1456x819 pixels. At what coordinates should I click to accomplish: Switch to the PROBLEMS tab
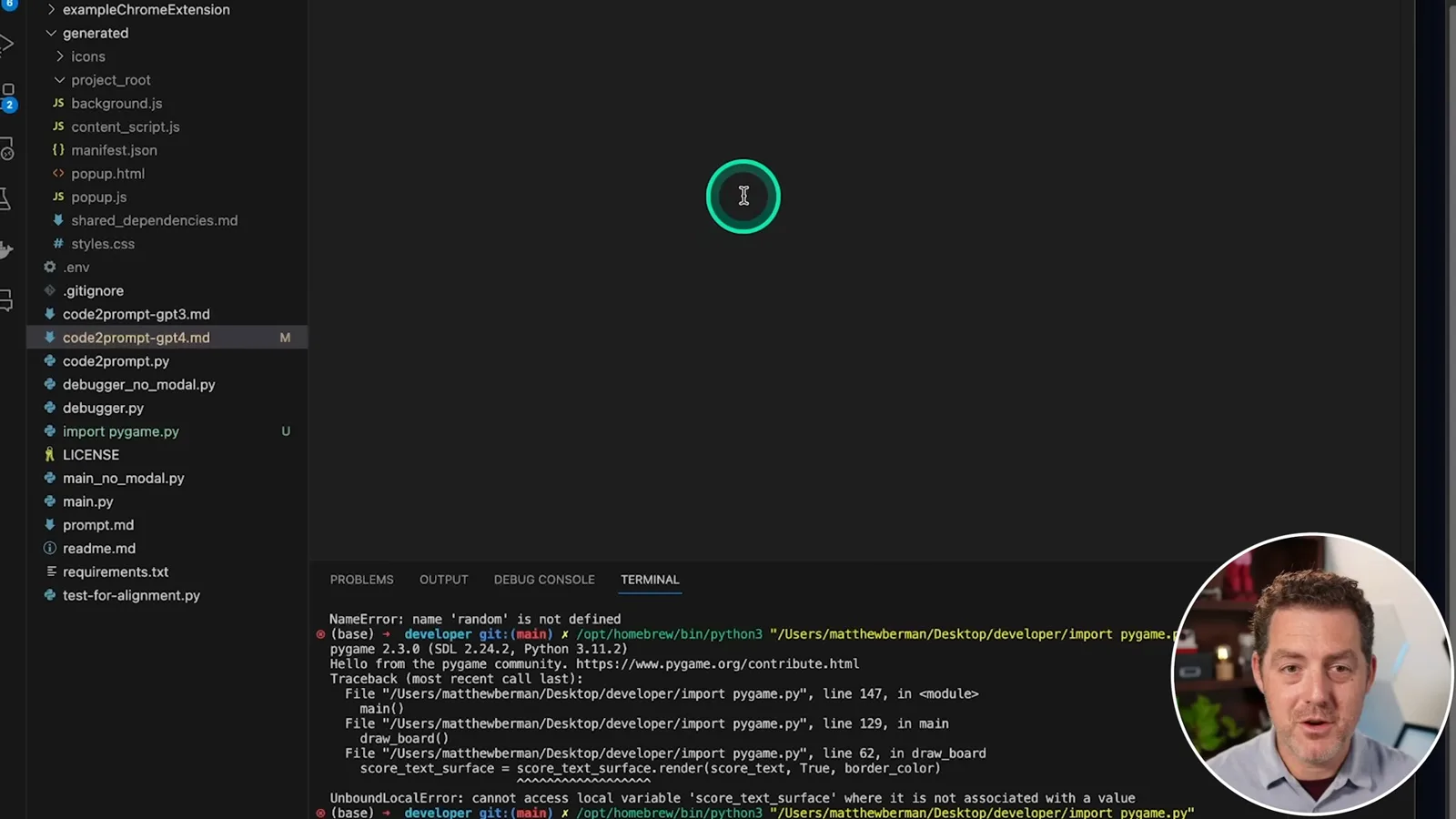(361, 580)
